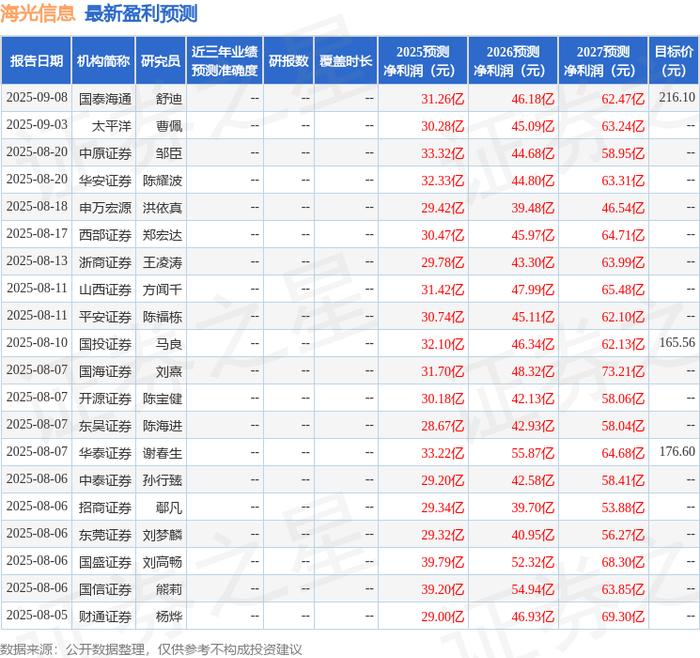
Task: Click the 海光信息 title text
Action: click(x=38, y=13)
